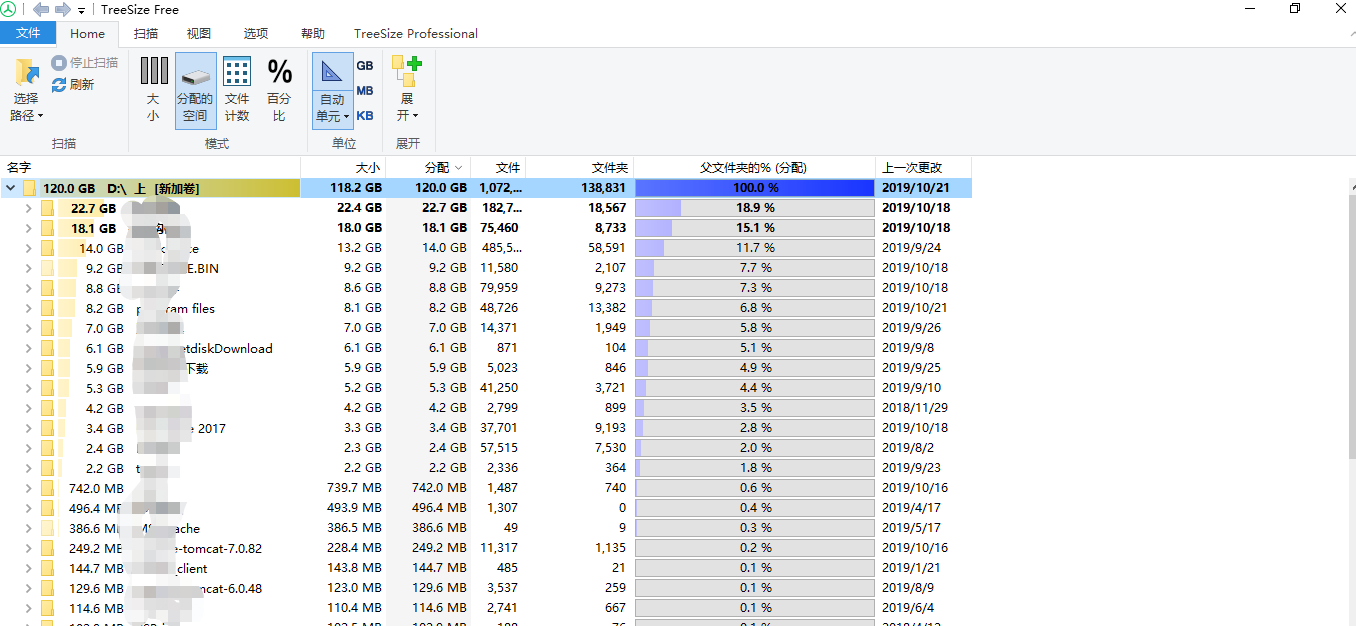This screenshot has width=1356, height=626.
Task: Set the unit to MB
Action: [x=365, y=90]
